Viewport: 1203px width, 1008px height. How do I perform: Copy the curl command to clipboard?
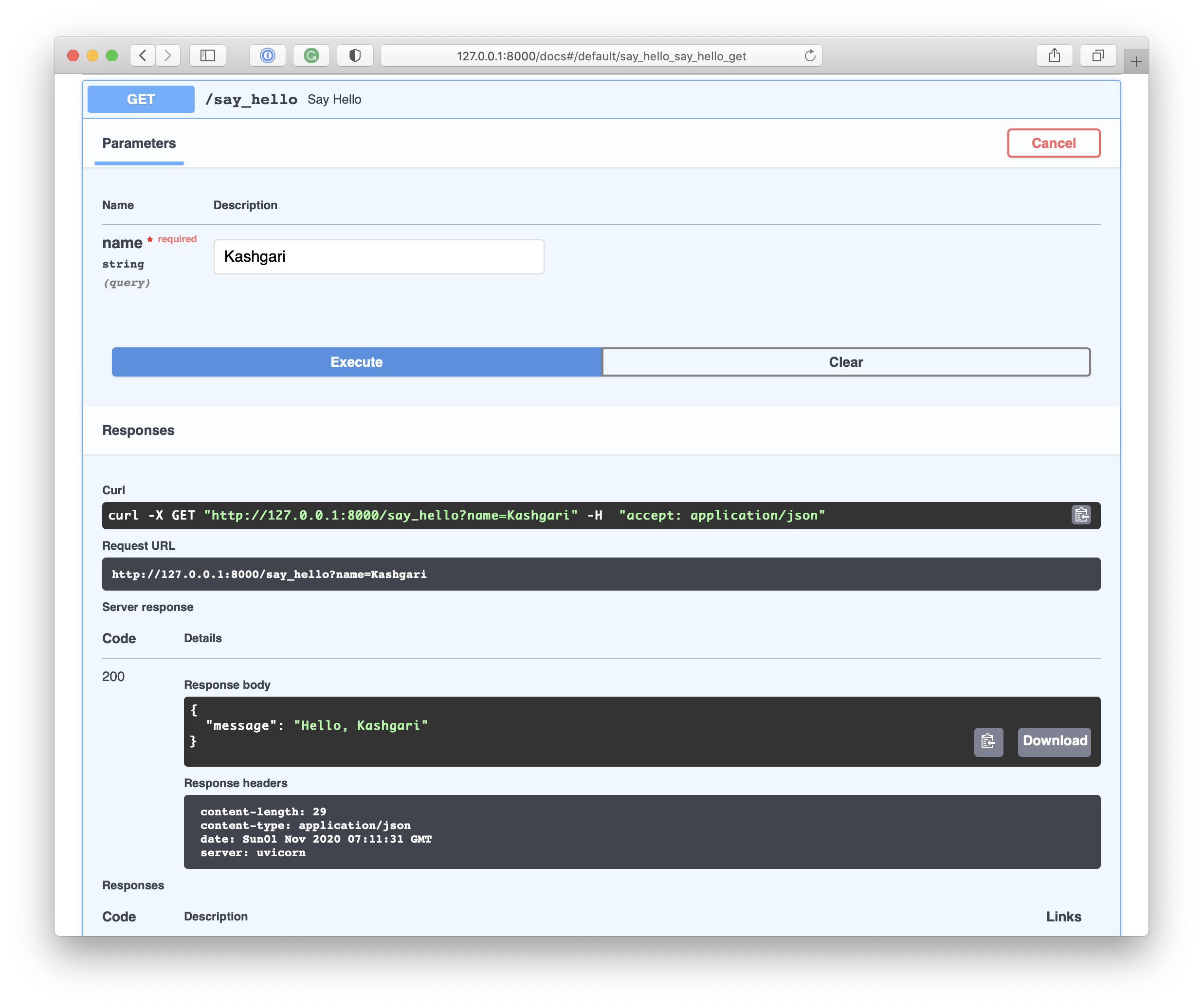click(x=1081, y=515)
